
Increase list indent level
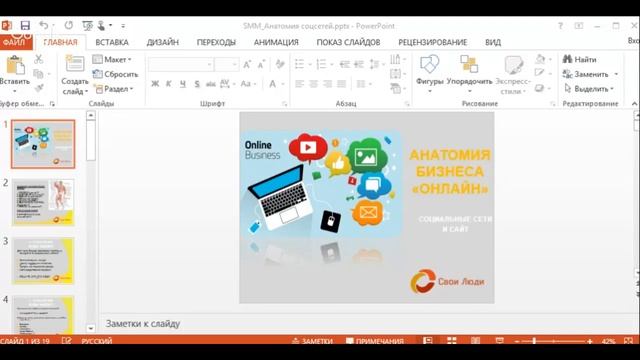click(359, 64)
